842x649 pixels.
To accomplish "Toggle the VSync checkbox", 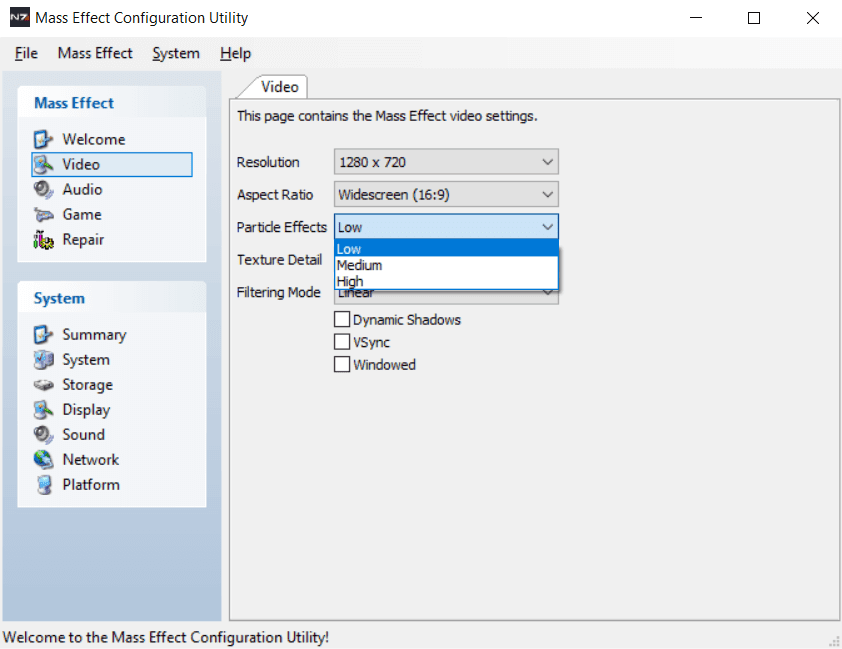I will 342,342.
